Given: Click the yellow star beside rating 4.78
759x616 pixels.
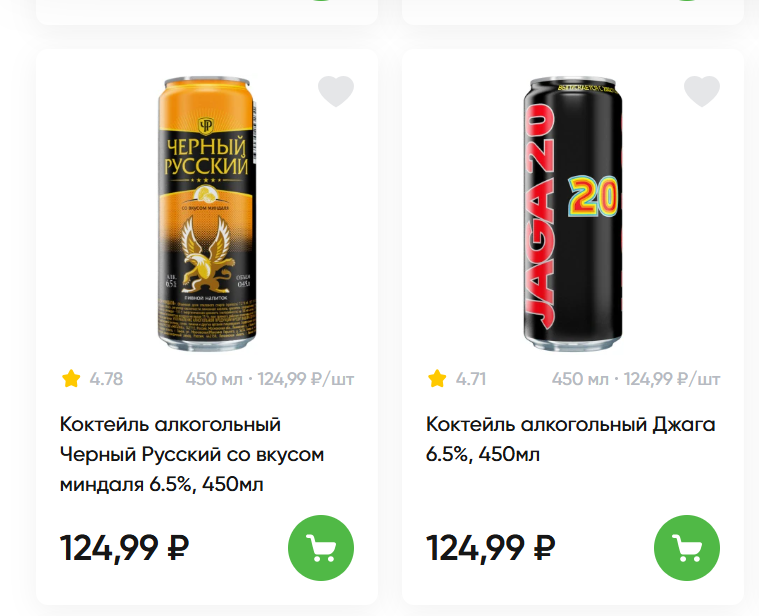Looking at the screenshot, I should [71, 379].
